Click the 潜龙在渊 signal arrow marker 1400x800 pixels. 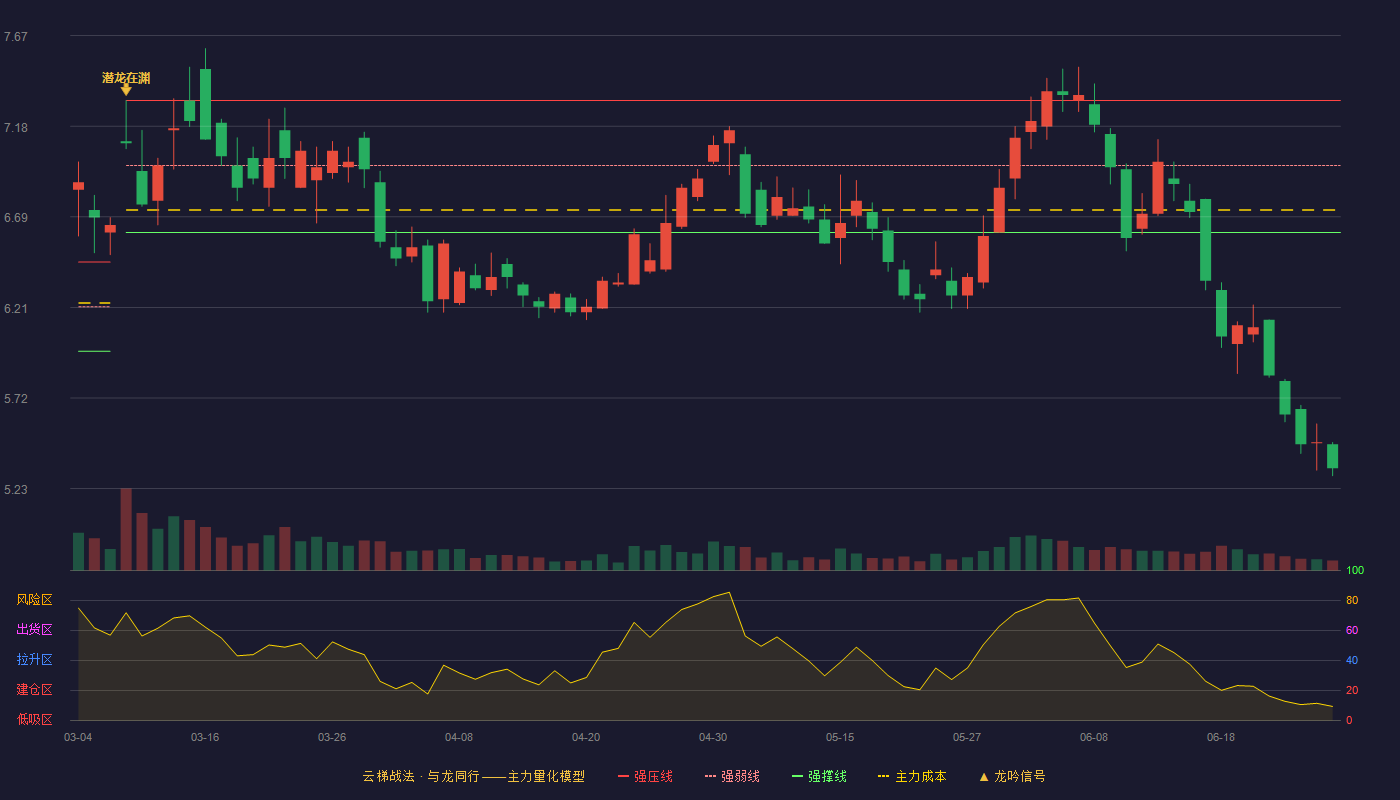pyautogui.click(x=126, y=90)
